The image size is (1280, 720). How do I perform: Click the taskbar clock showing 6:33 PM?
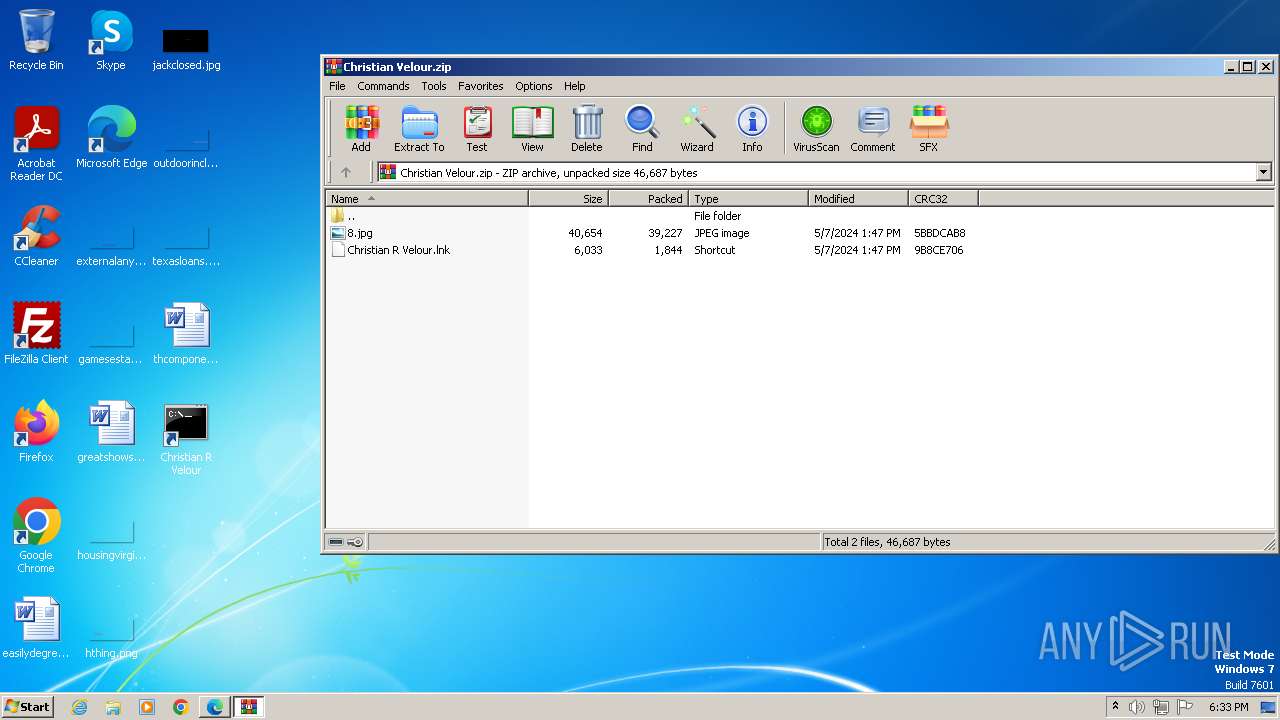[x=1228, y=707]
